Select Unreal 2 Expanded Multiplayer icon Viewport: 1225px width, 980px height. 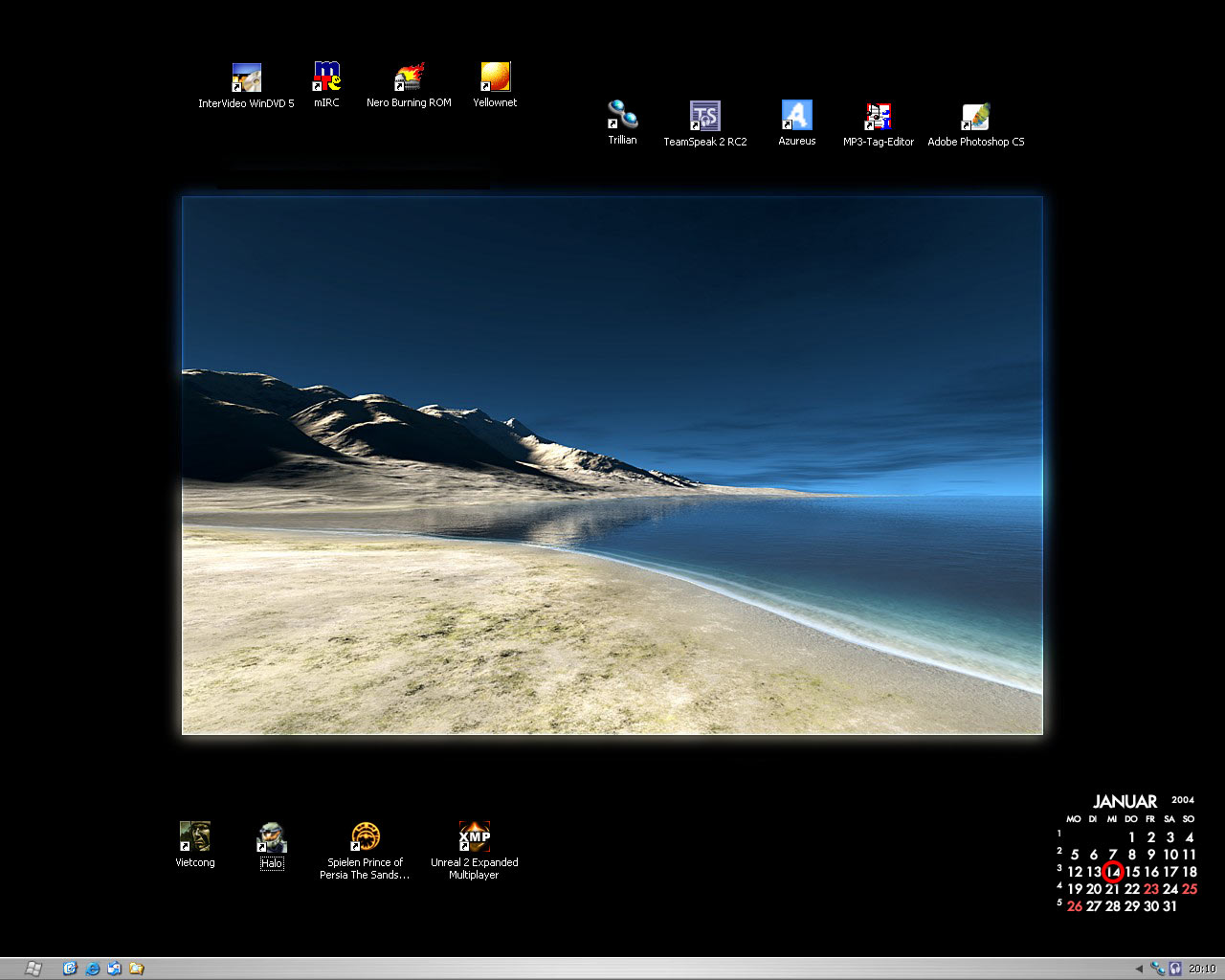pyautogui.click(x=474, y=837)
